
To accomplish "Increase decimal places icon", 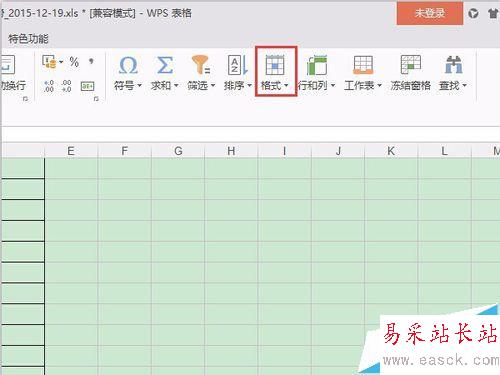I will 49,86.
